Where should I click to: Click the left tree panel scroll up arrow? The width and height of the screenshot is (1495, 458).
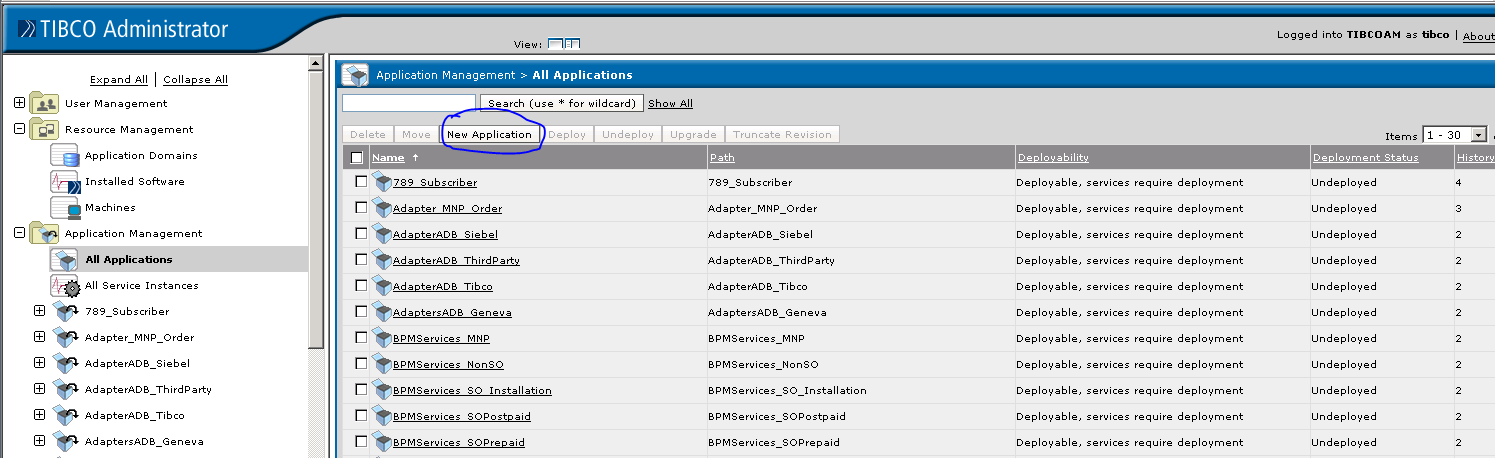pos(316,64)
